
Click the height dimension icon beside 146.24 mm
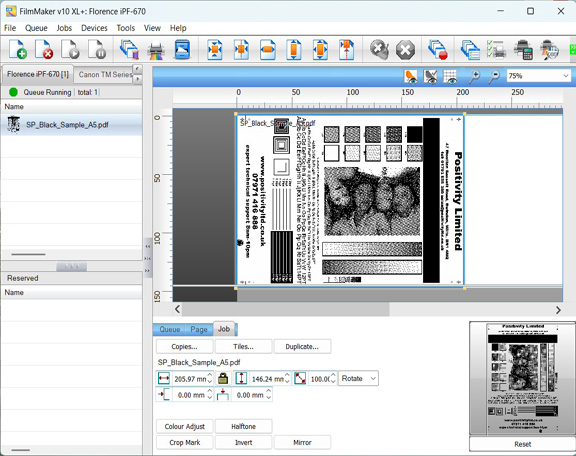(x=241, y=378)
